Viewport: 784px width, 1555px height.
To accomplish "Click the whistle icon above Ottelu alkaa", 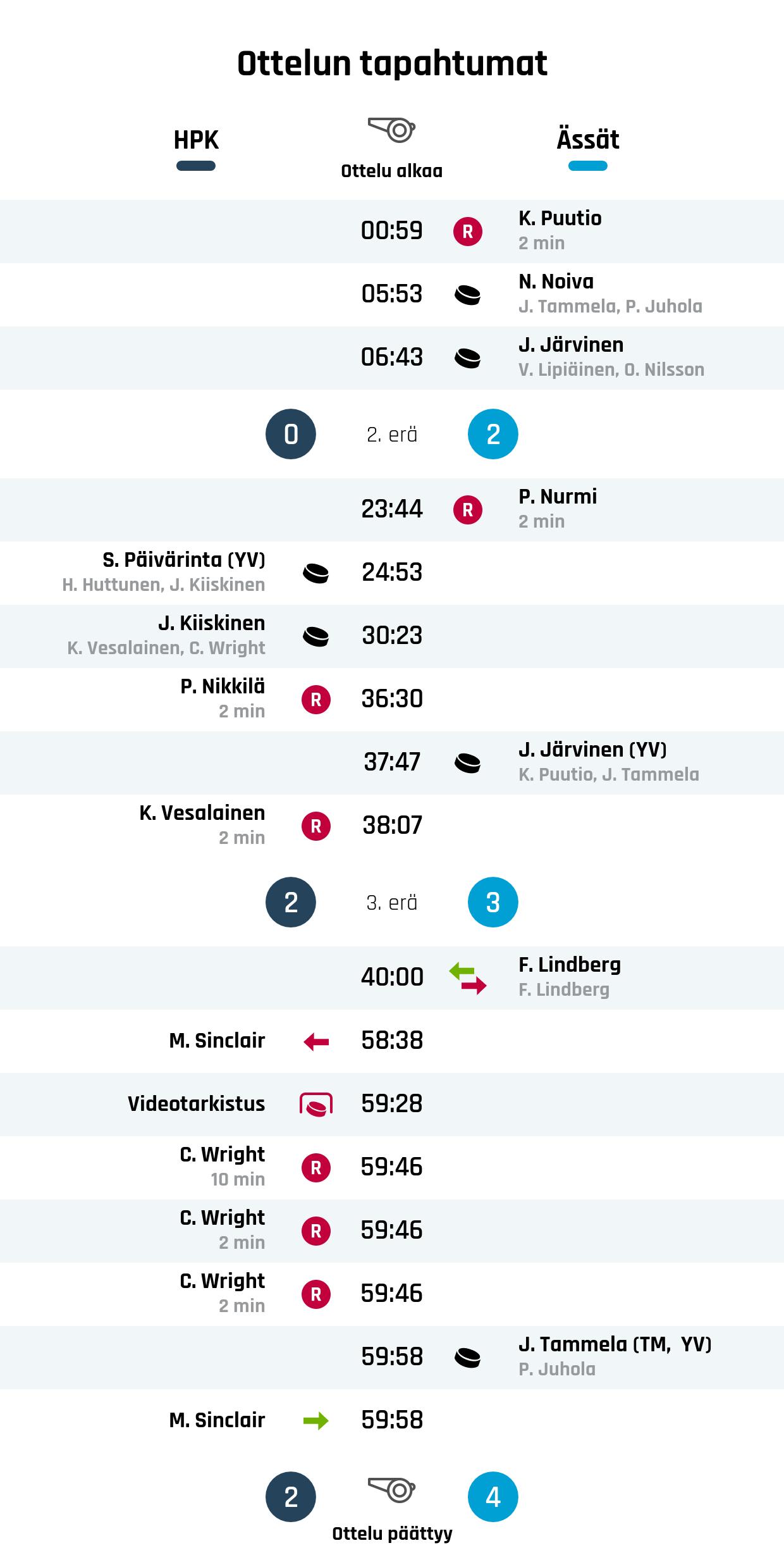I will click(391, 130).
